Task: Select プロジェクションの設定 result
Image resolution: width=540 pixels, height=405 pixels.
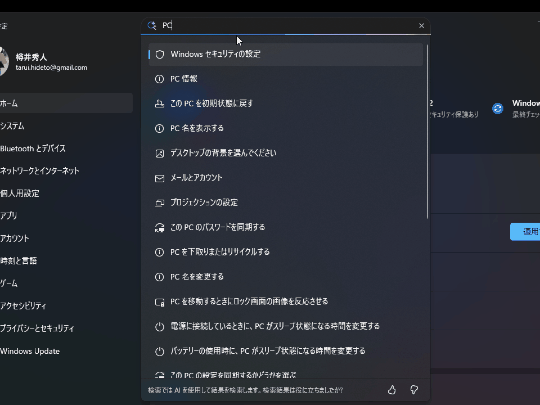Action: pyautogui.click(x=285, y=203)
